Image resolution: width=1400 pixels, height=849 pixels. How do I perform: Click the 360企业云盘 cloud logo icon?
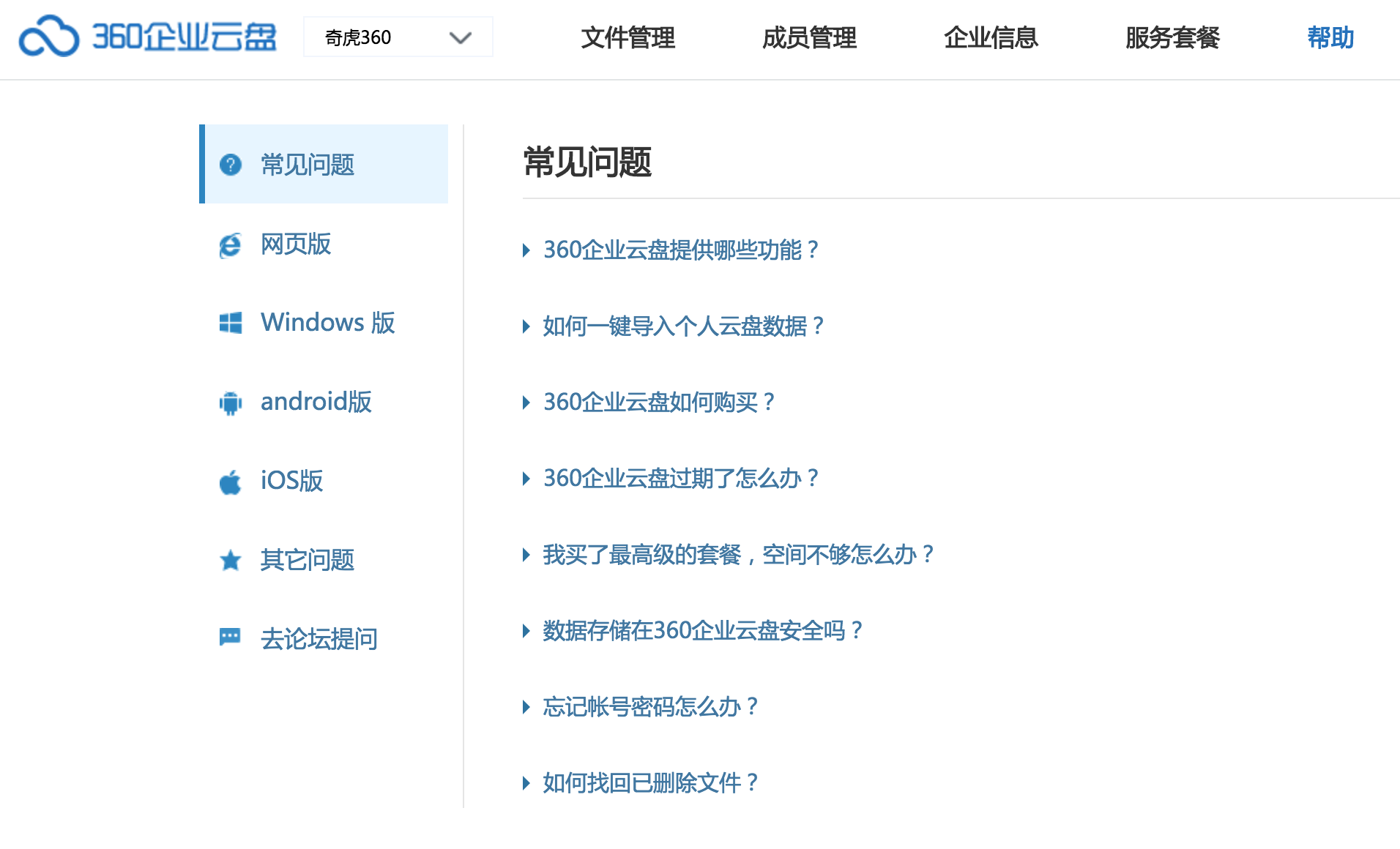(x=48, y=37)
